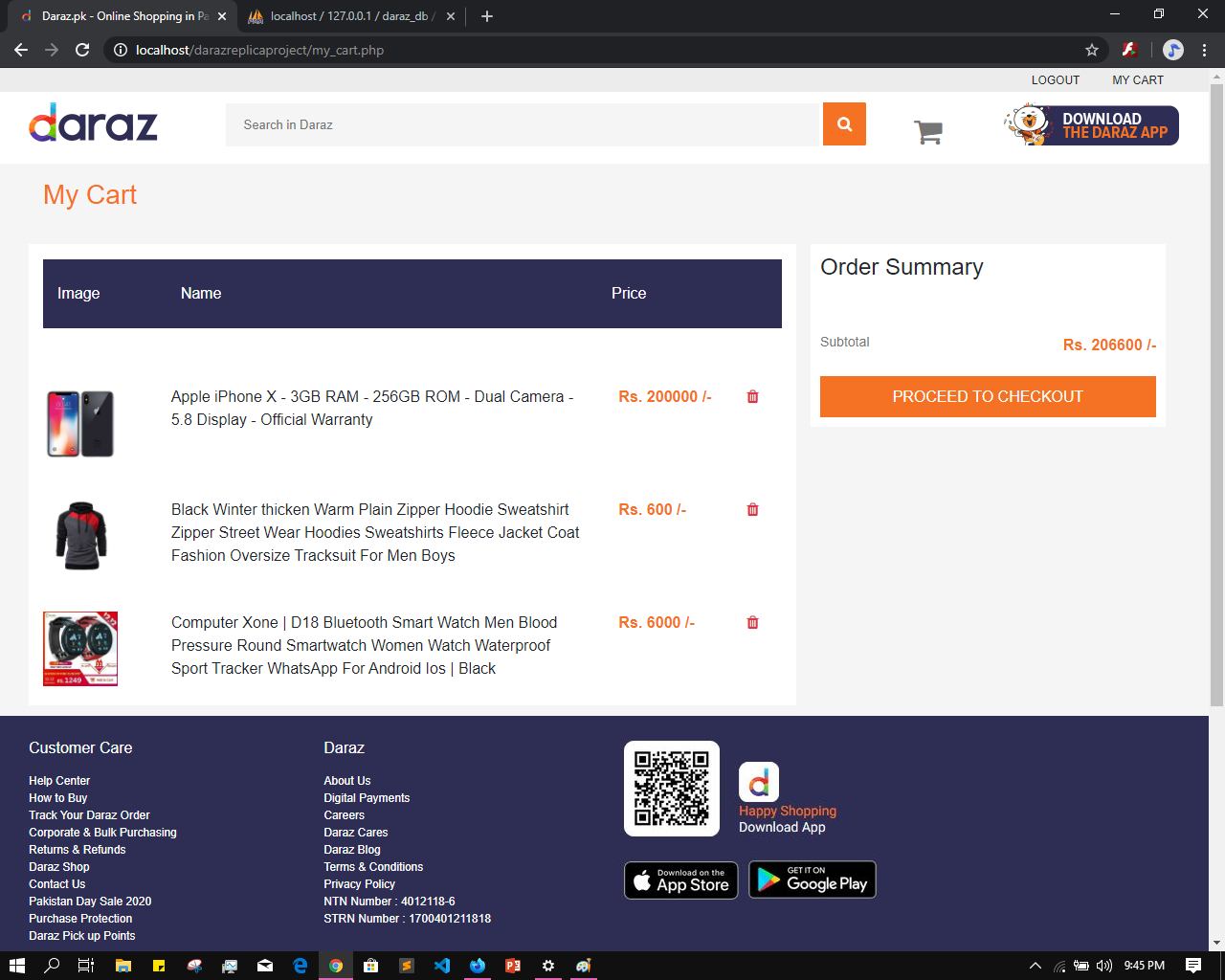This screenshot has height=980, width=1225.
Task: Click the browser address bar URL
Action: tap(259, 50)
